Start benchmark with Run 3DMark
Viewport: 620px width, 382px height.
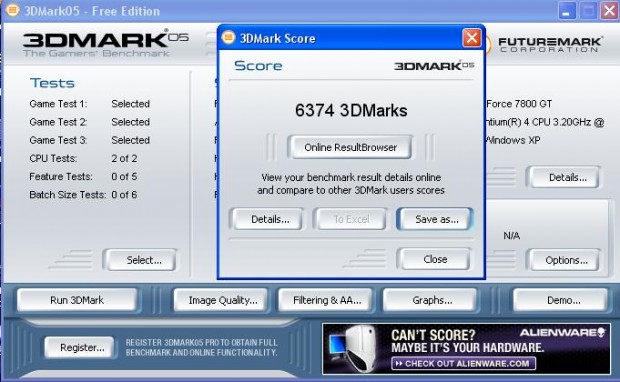(77, 300)
